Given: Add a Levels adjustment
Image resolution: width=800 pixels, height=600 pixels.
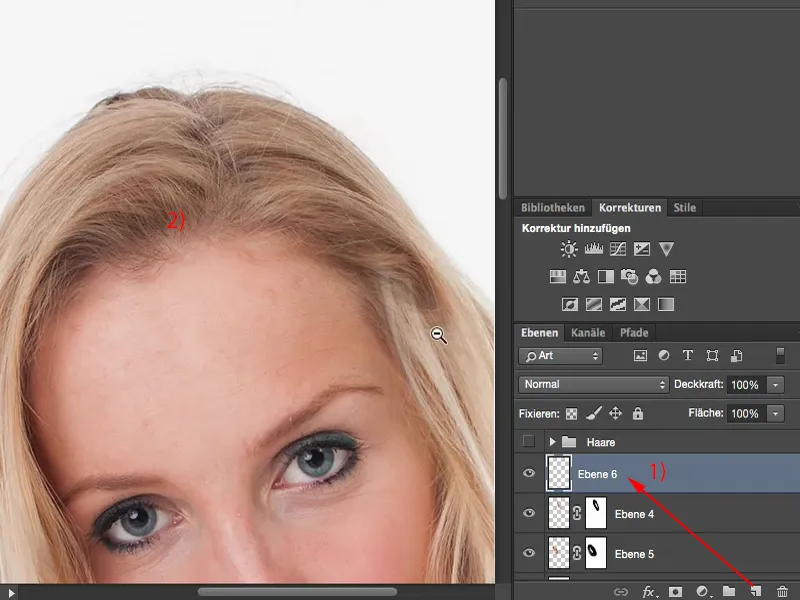Looking at the screenshot, I should 593,249.
